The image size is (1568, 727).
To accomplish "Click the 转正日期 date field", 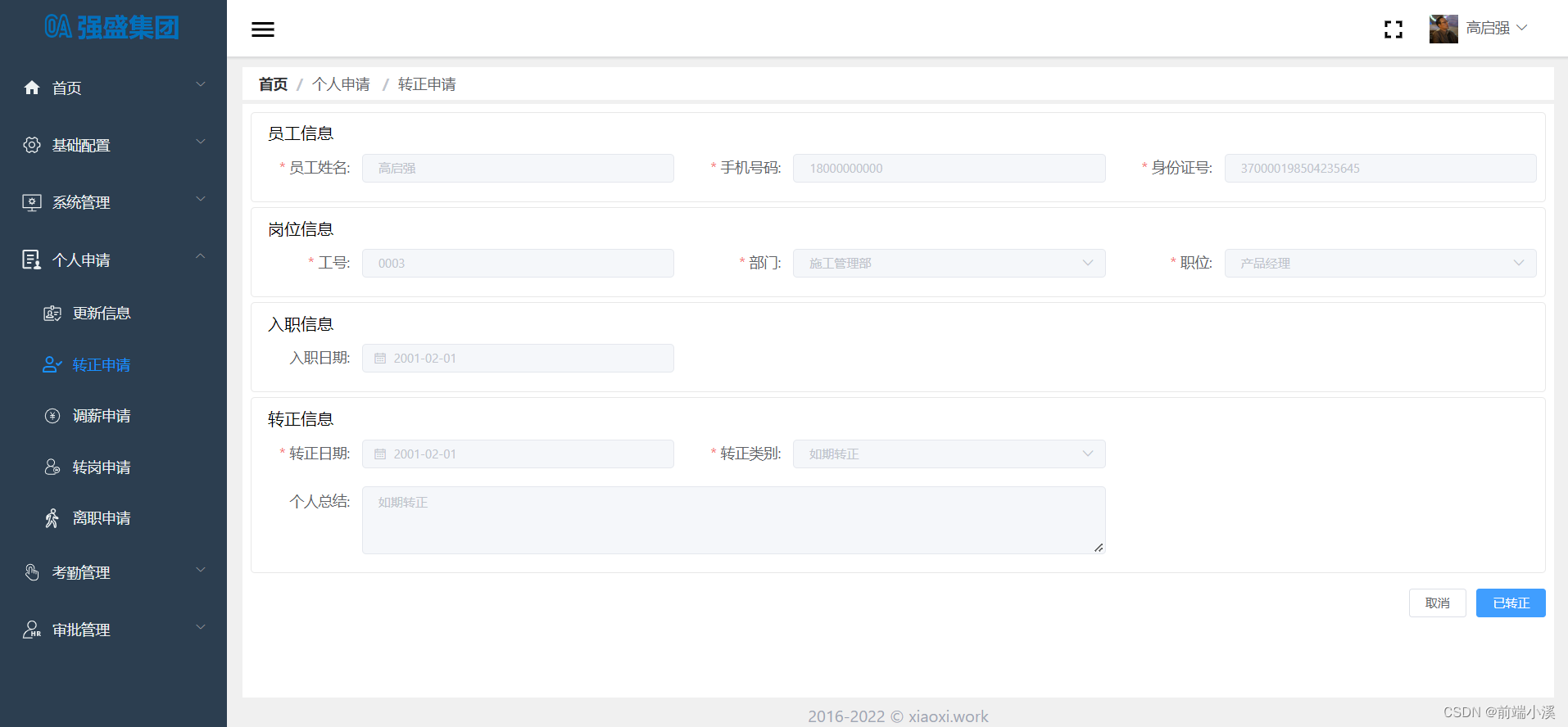I will pos(518,454).
